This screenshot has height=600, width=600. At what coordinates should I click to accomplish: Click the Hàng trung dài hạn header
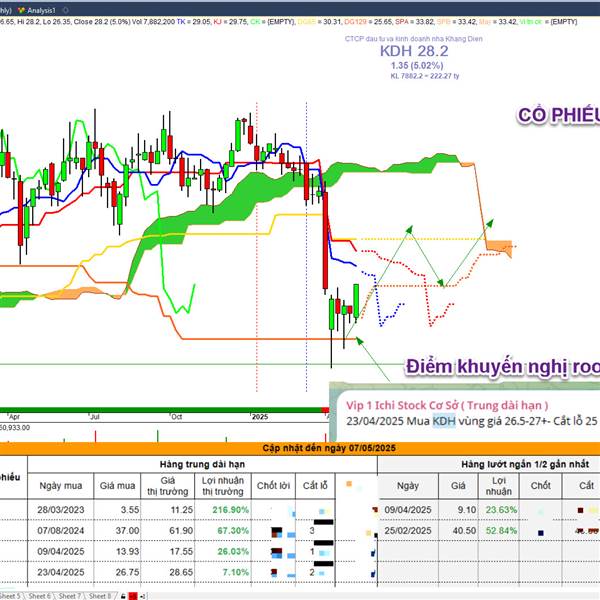pos(202,465)
